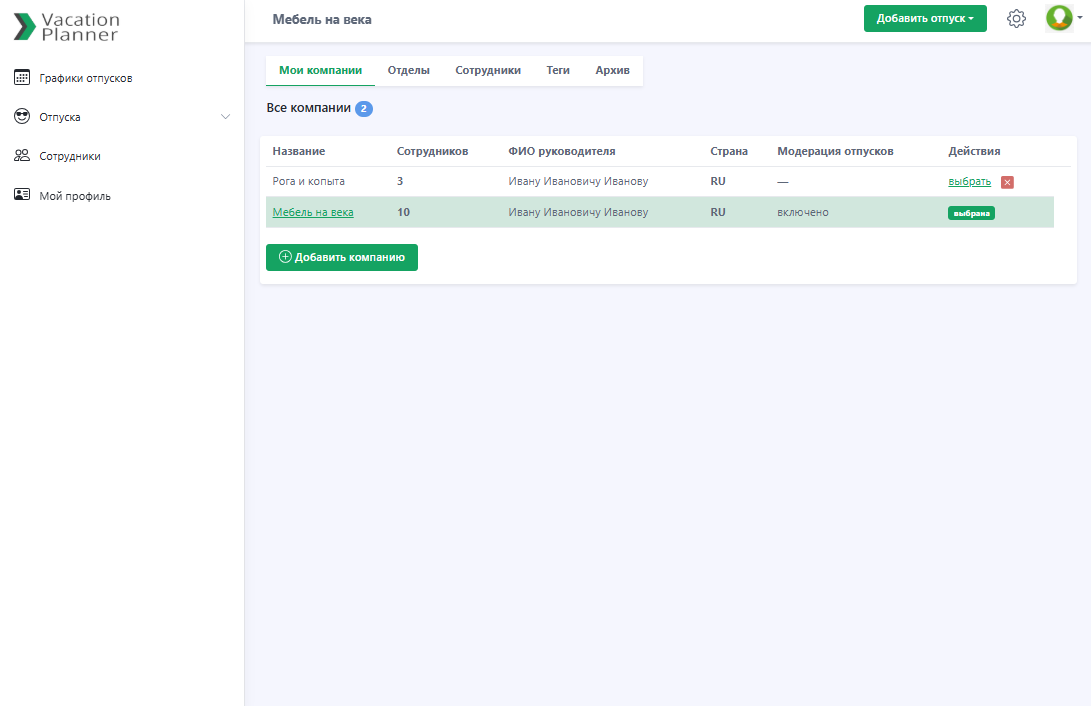
Task: Click the выбрать link for Рога и копыта
Action: tap(969, 181)
